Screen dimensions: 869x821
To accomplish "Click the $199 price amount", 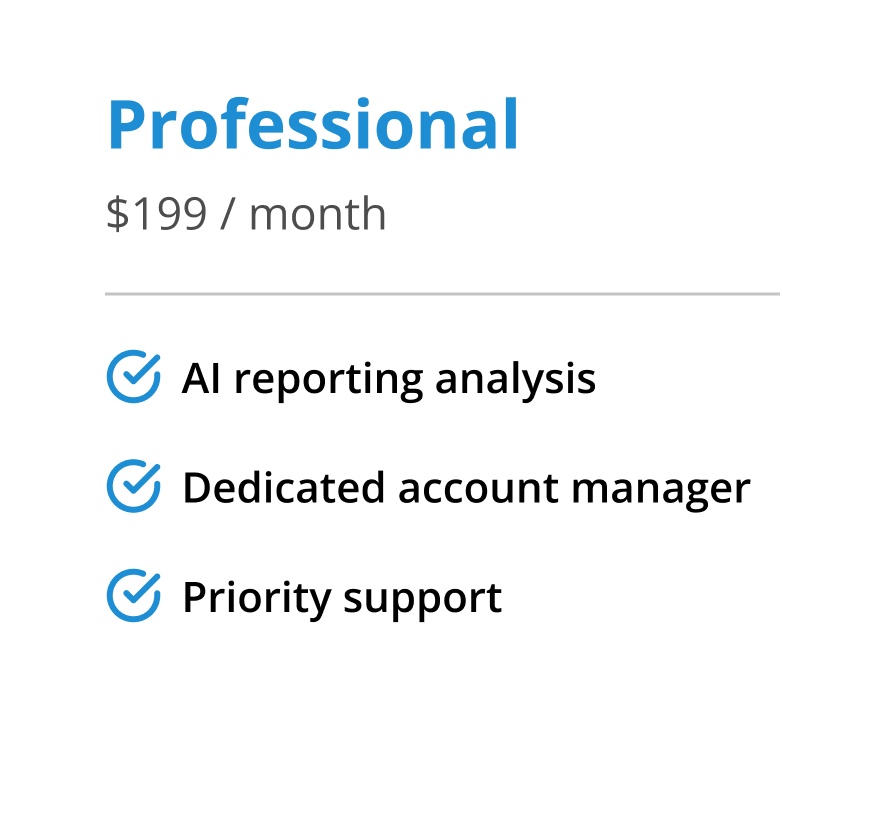I will coord(155,214).
